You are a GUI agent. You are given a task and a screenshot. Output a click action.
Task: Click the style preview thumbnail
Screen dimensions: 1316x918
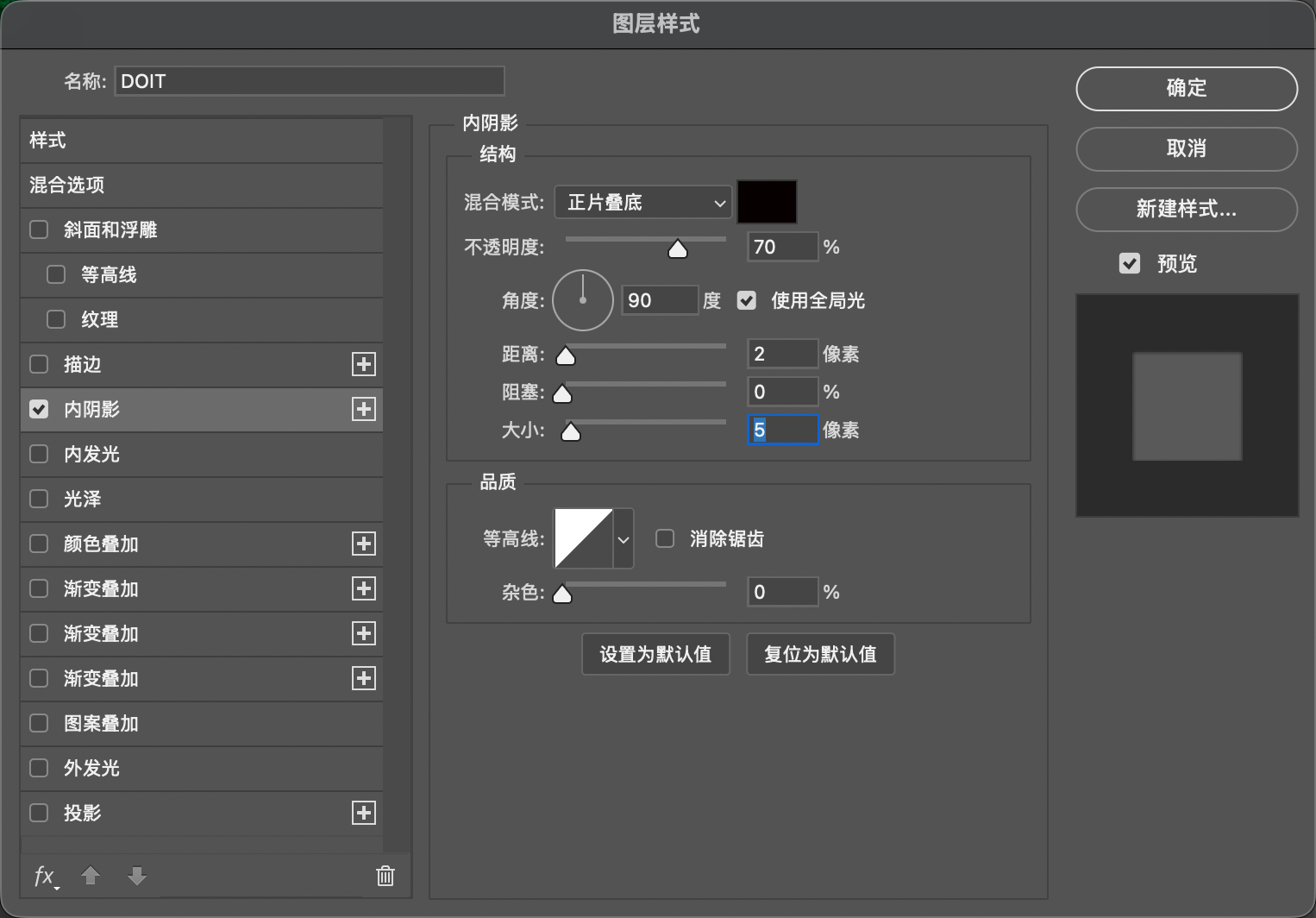click(x=1187, y=406)
